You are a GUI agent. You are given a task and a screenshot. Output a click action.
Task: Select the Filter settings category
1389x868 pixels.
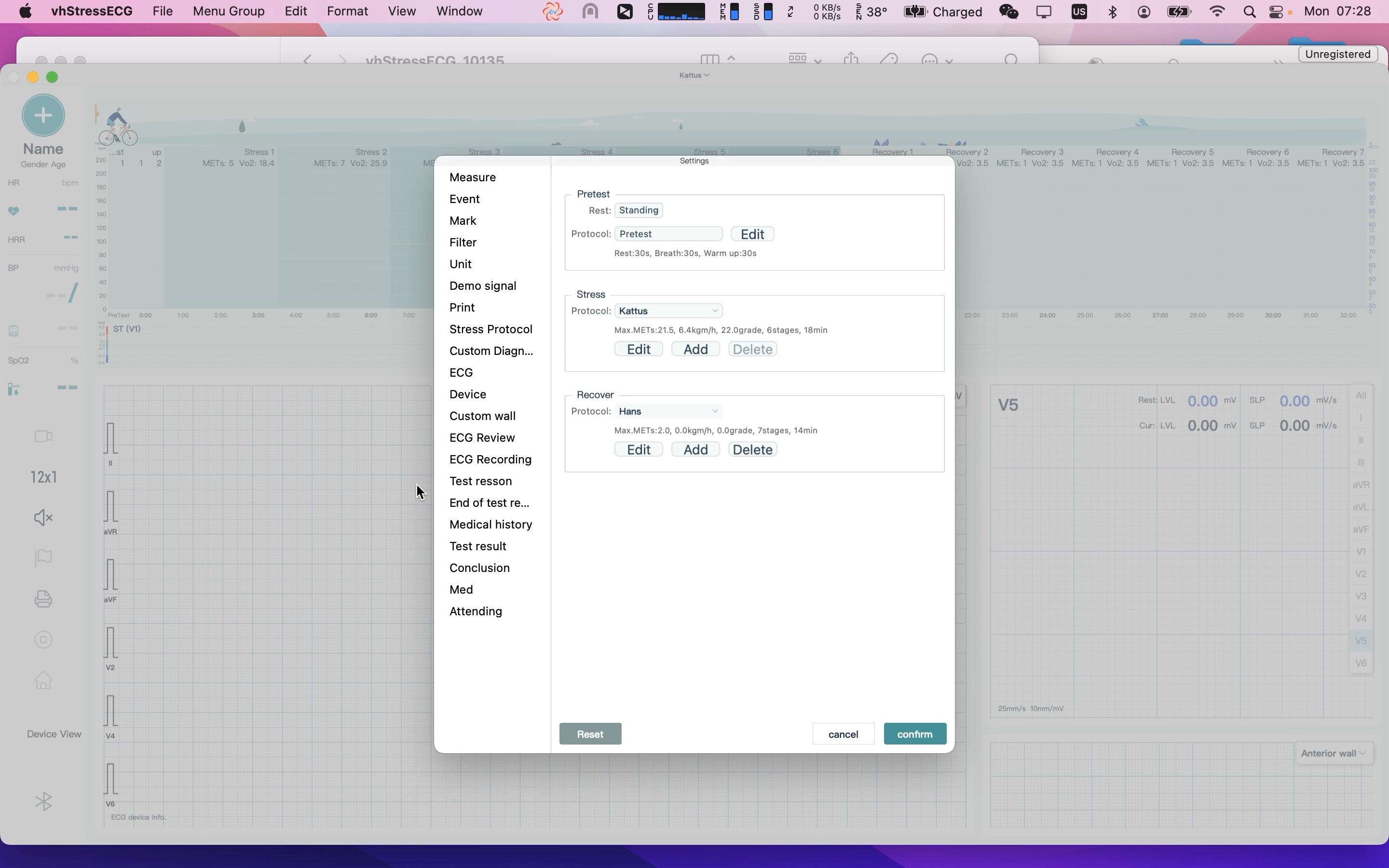(x=463, y=242)
